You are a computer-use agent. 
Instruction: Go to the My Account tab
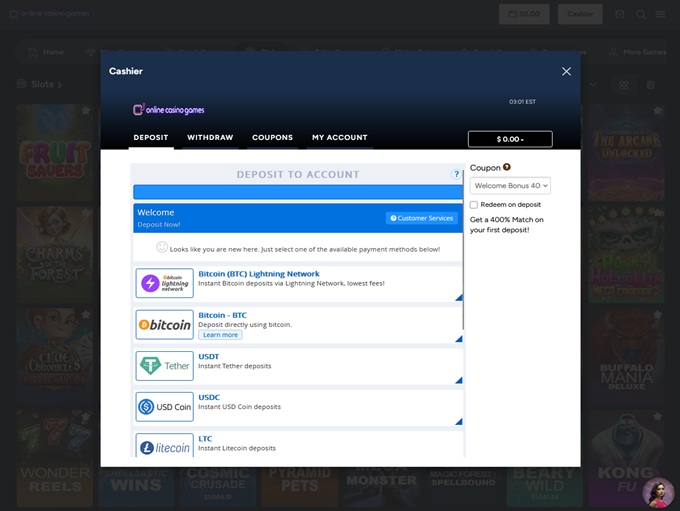(340, 137)
